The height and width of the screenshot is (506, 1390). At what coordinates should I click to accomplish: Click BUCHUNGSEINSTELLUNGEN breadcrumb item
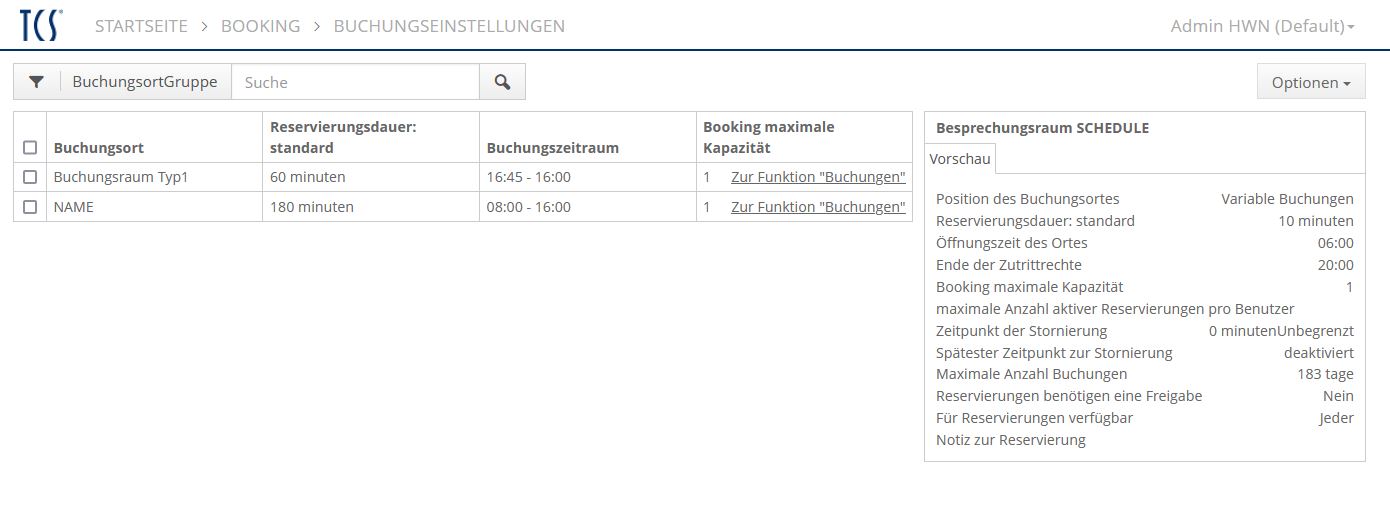(449, 26)
